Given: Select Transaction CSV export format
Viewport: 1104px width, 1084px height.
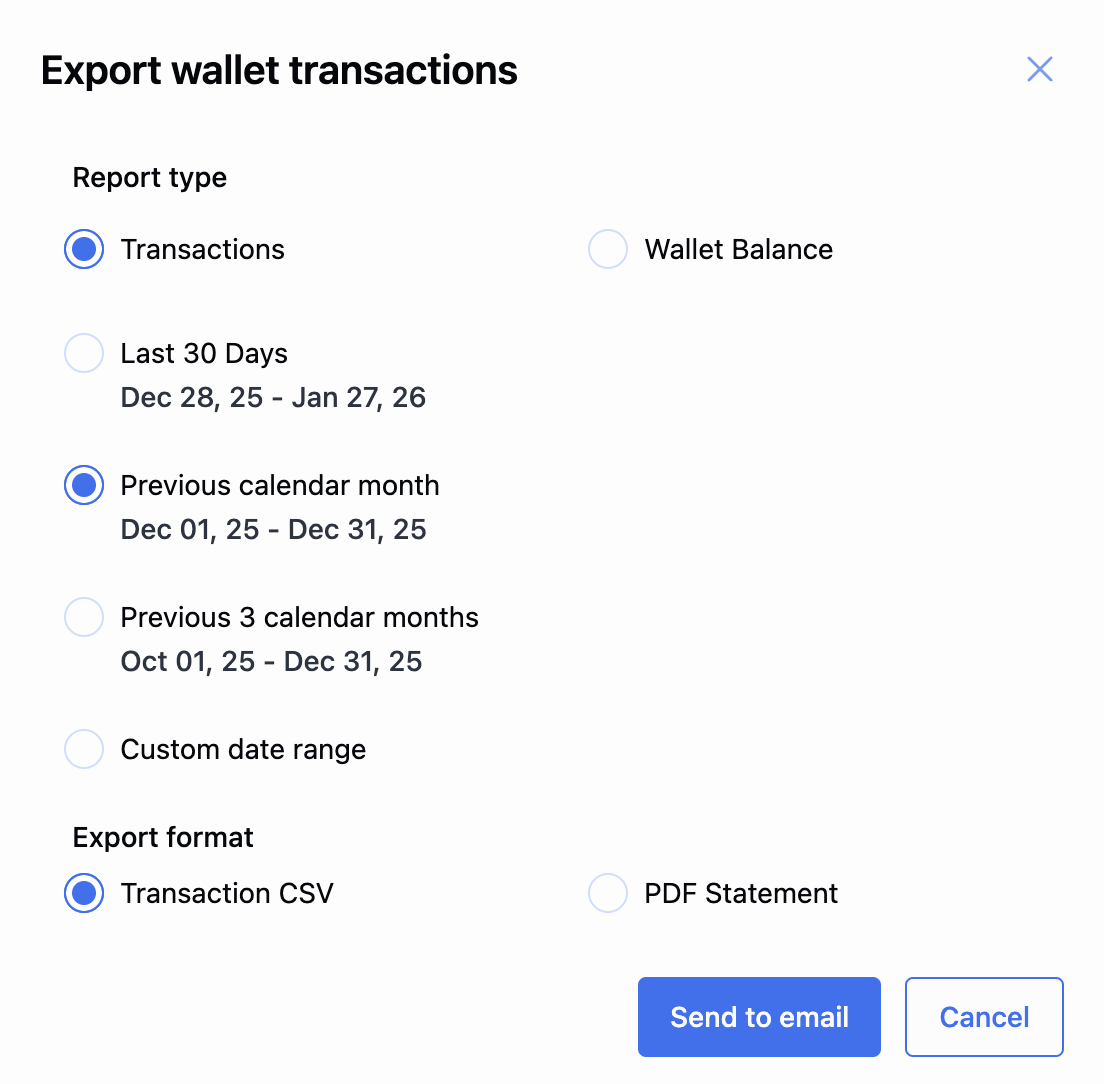Looking at the screenshot, I should pos(84,893).
